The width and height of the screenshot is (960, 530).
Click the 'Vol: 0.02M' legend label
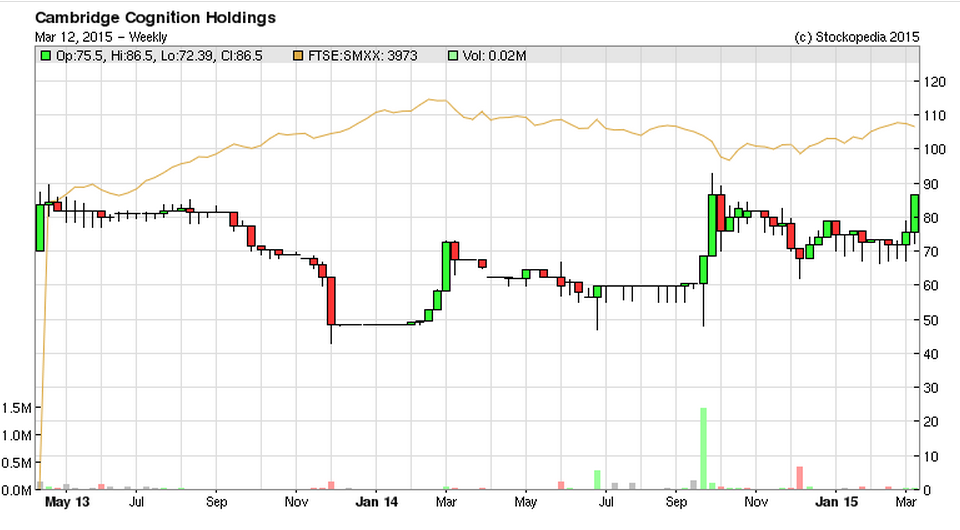(495, 56)
